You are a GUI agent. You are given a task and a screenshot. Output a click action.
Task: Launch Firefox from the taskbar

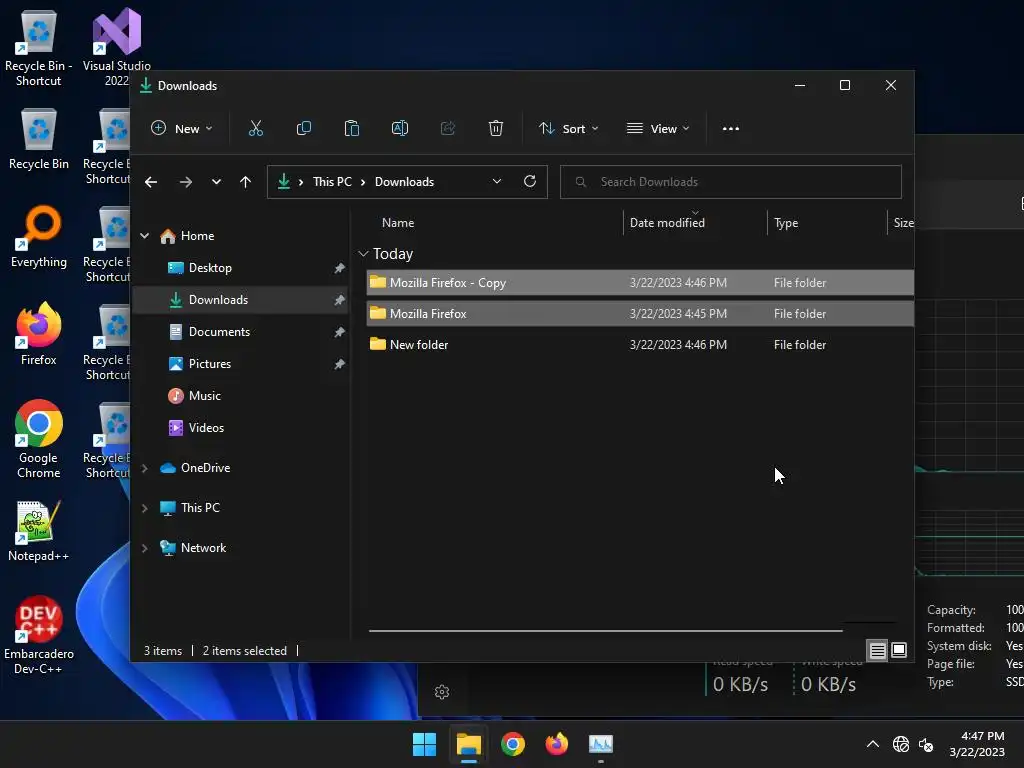tap(556, 744)
